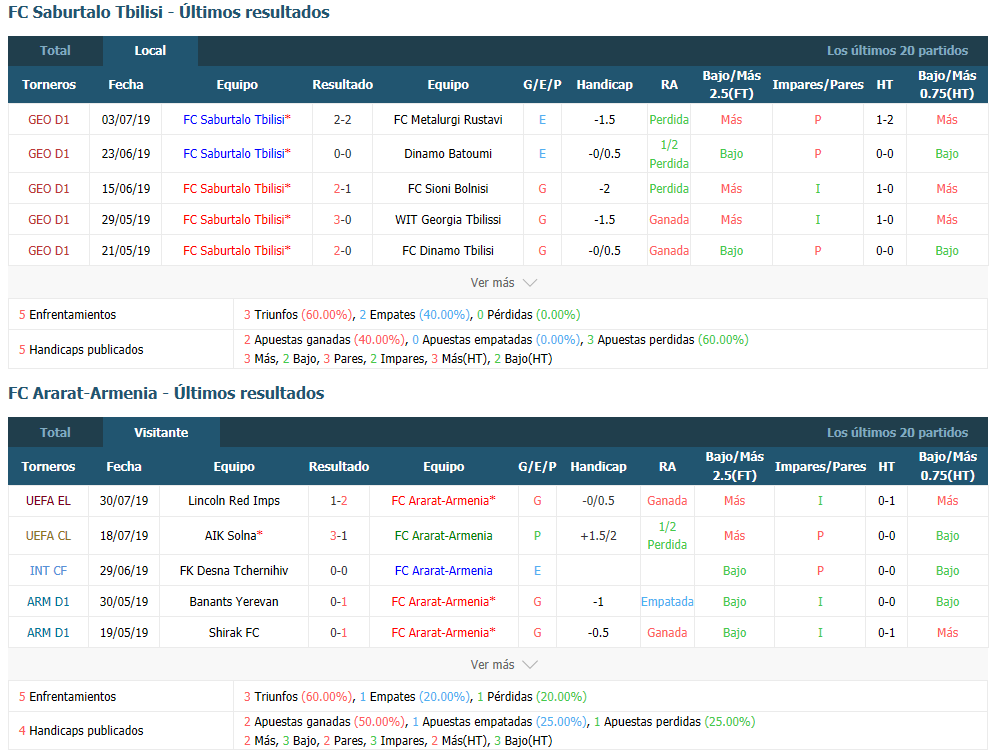Open ARM D1 link in 30/05/19 row
The height and width of the screenshot is (752, 1002).
pyautogui.click(x=49, y=601)
